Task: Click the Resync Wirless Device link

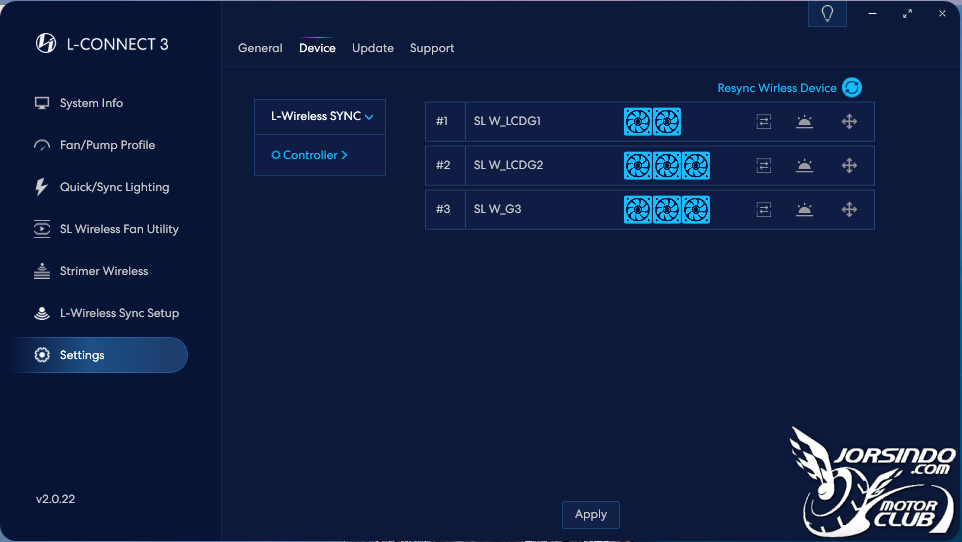Action: pyautogui.click(x=777, y=88)
